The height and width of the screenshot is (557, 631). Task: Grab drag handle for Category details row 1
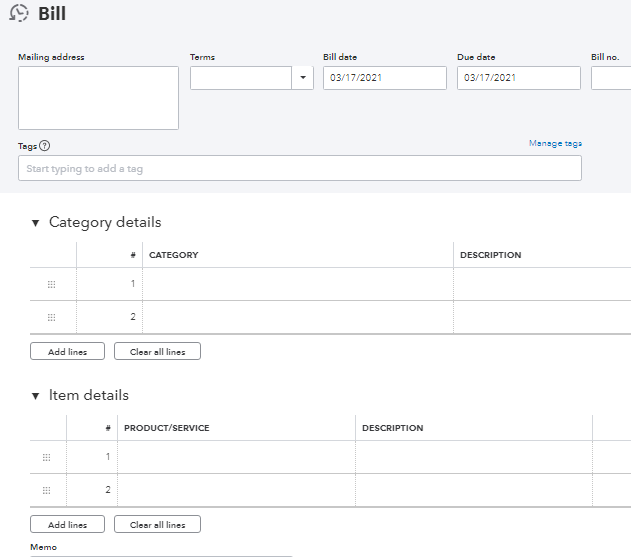pos(51,284)
